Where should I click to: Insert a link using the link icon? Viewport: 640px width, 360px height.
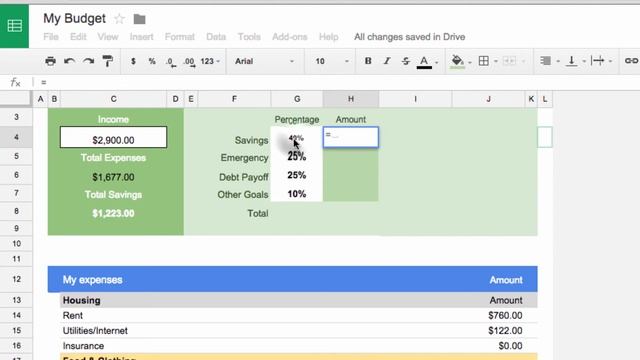(631, 61)
